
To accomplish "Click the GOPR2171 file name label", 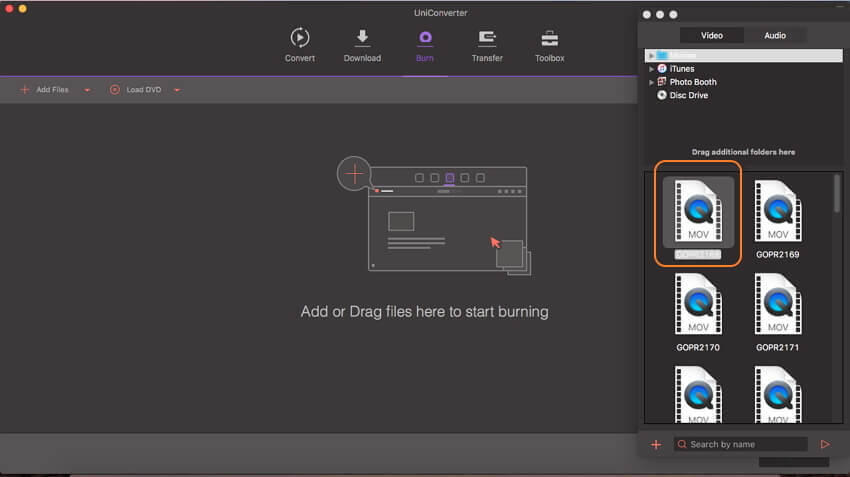I will click(777, 347).
